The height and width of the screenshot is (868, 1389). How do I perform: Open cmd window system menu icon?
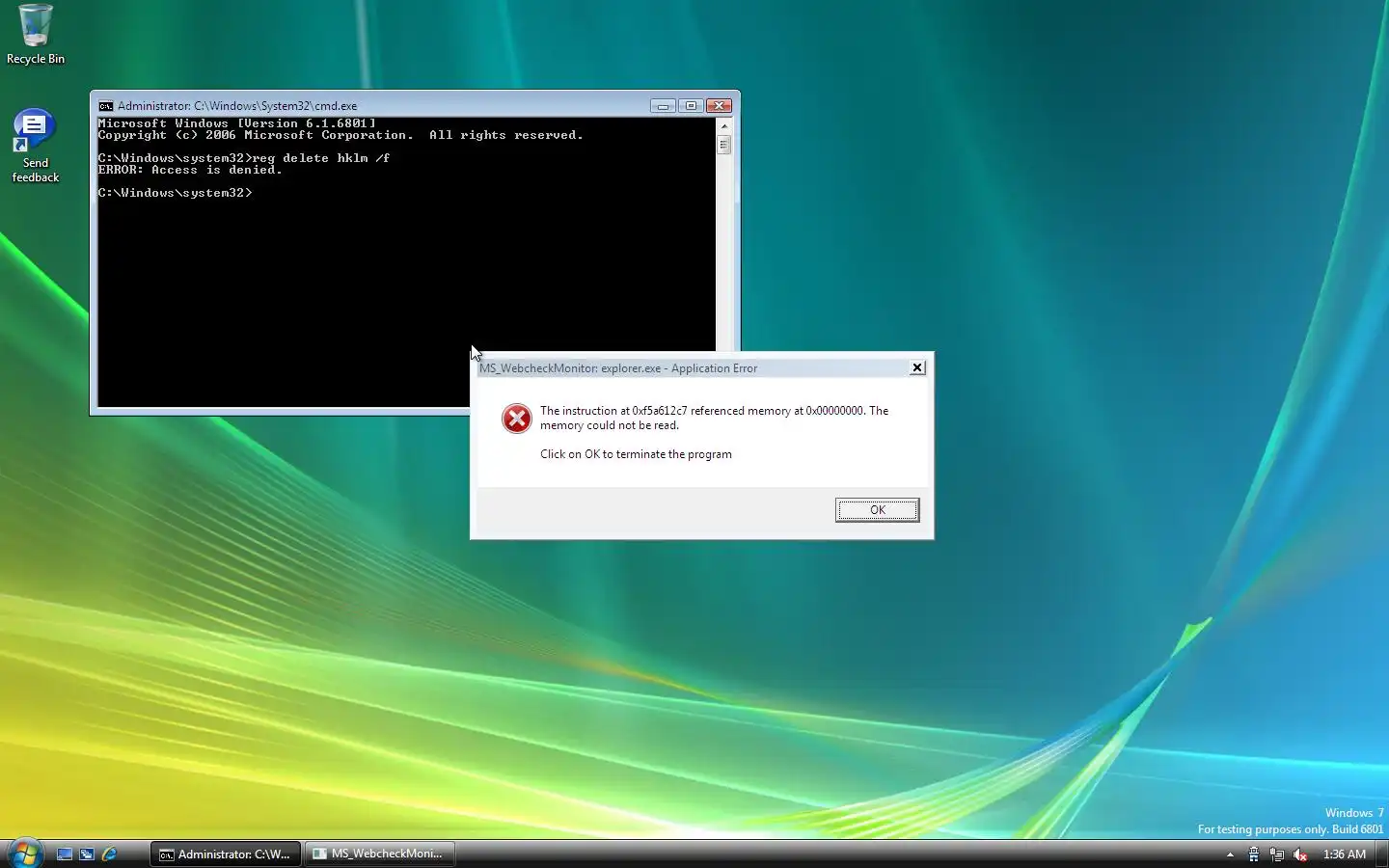coord(105,106)
